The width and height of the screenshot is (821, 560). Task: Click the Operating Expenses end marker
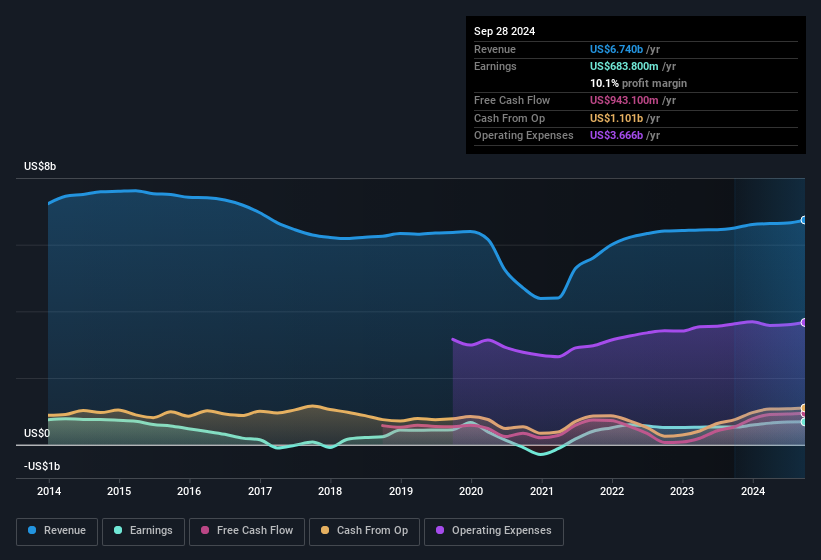[804, 322]
